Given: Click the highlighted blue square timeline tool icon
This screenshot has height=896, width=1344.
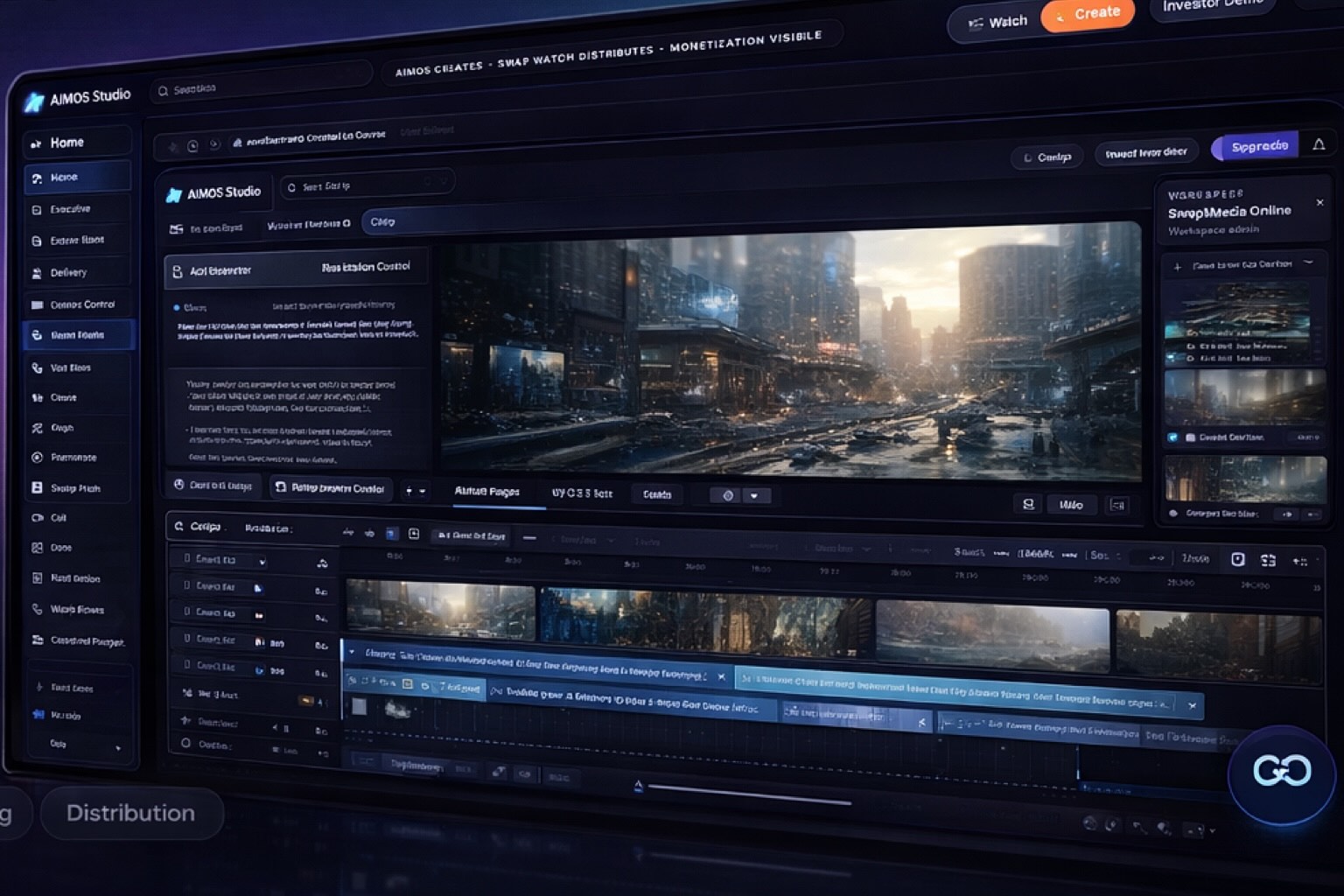Looking at the screenshot, I should (x=391, y=534).
